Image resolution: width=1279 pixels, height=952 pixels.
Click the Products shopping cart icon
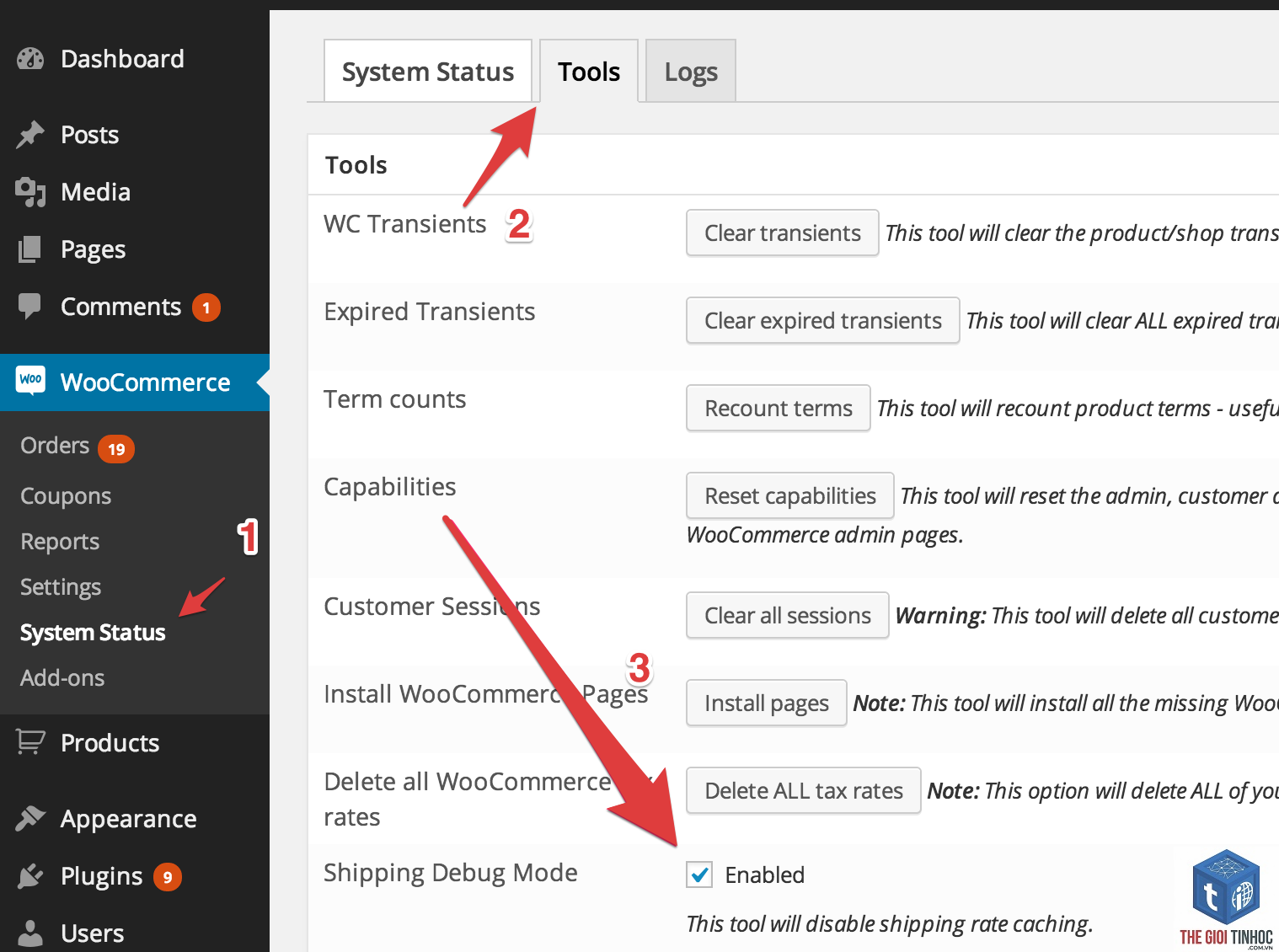pyautogui.click(x=30, y=741)
